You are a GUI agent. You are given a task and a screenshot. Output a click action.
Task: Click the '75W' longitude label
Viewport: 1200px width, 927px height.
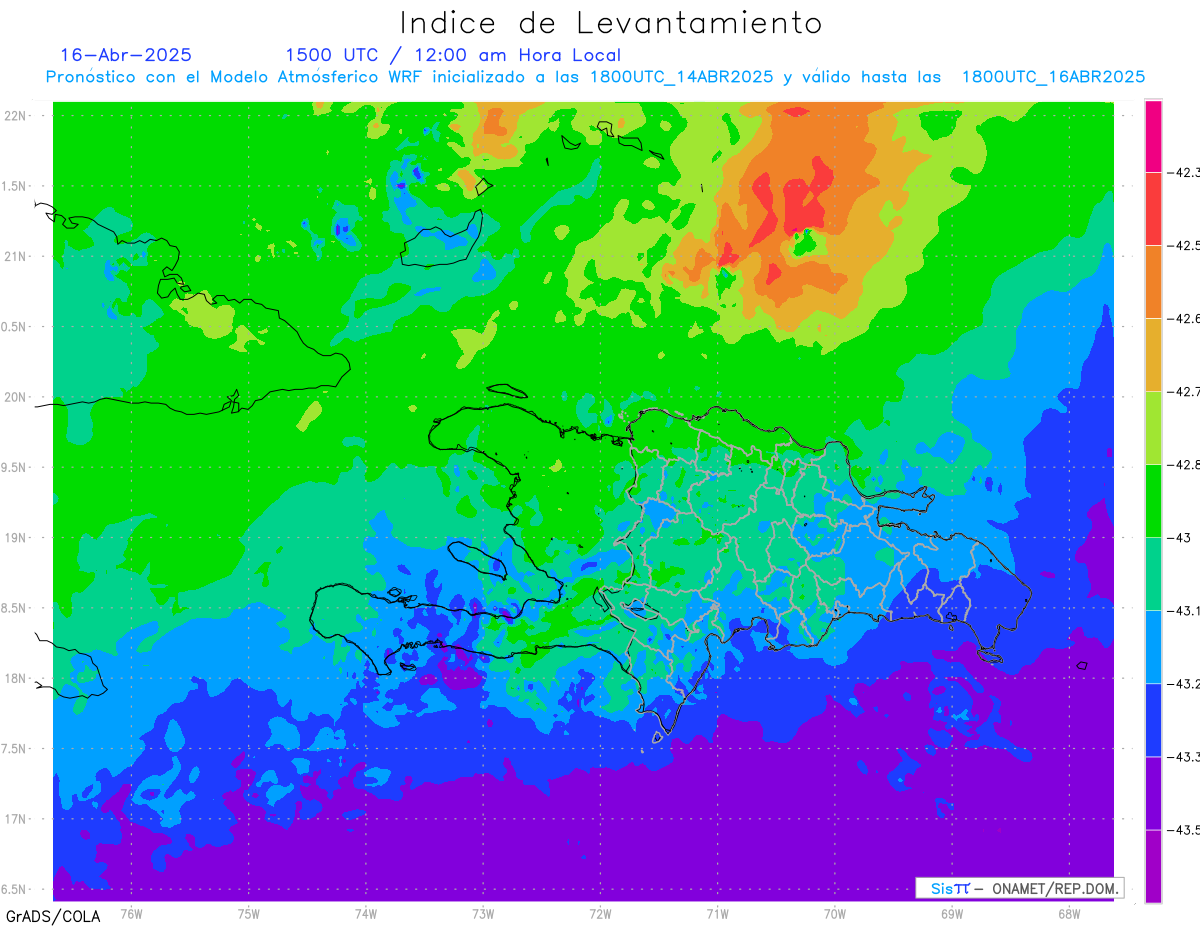pos(248,912)
